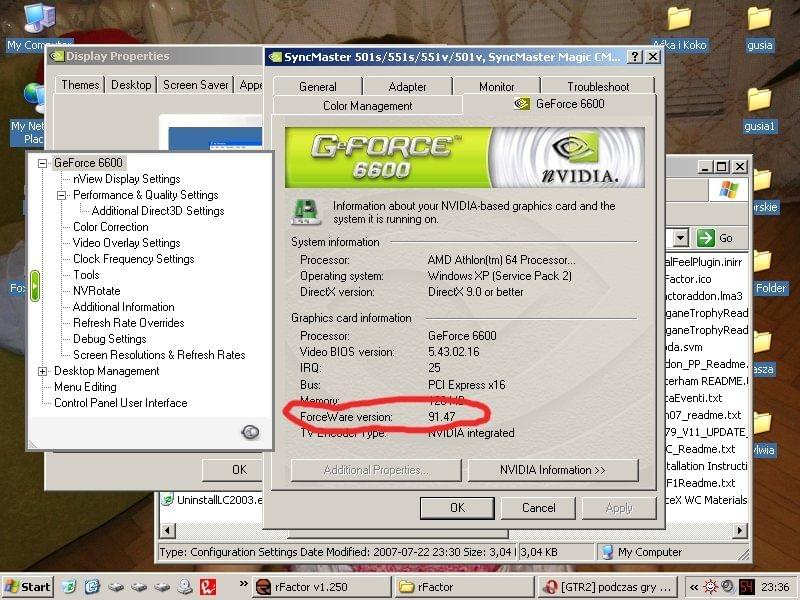Image resolution: width=800 pixels, height=600 pixels.
Task: Click the green NVIDIA flyout menu handle
Action: pyautogui.click(x=35, y=285)
